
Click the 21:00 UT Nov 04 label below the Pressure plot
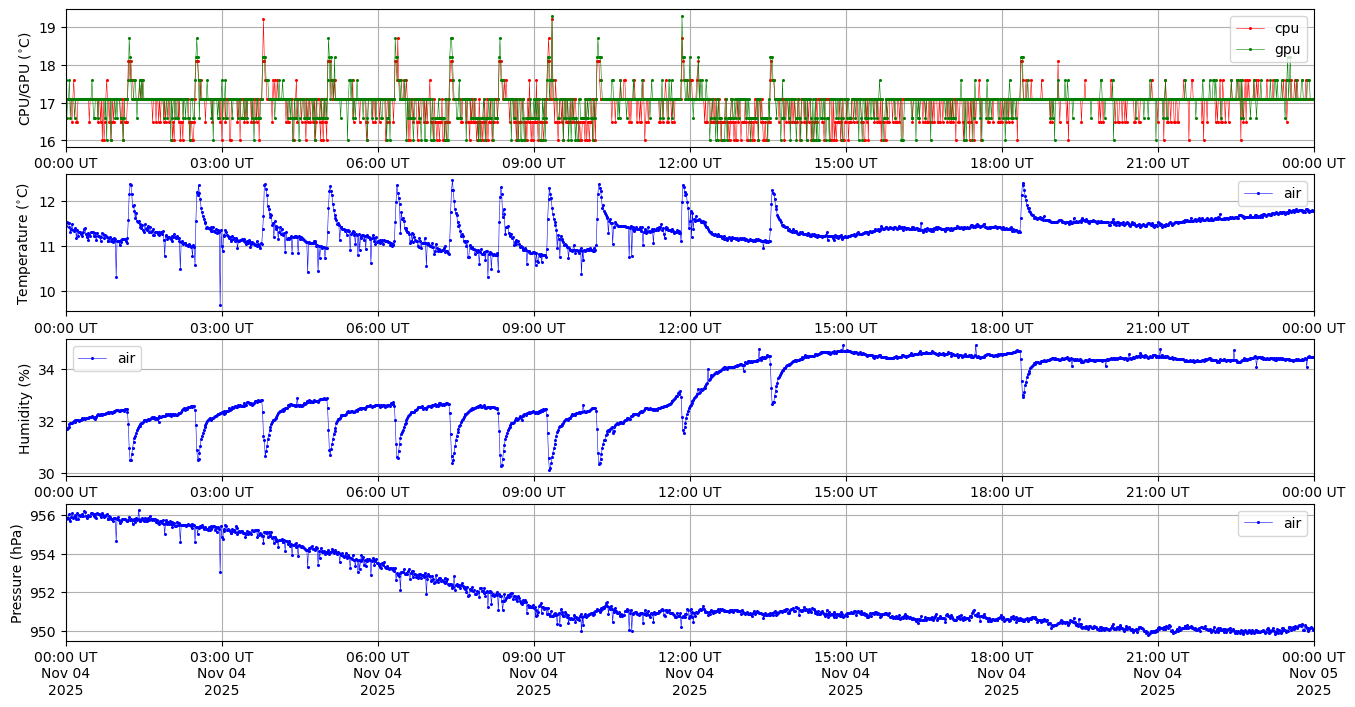point(1158,674)
